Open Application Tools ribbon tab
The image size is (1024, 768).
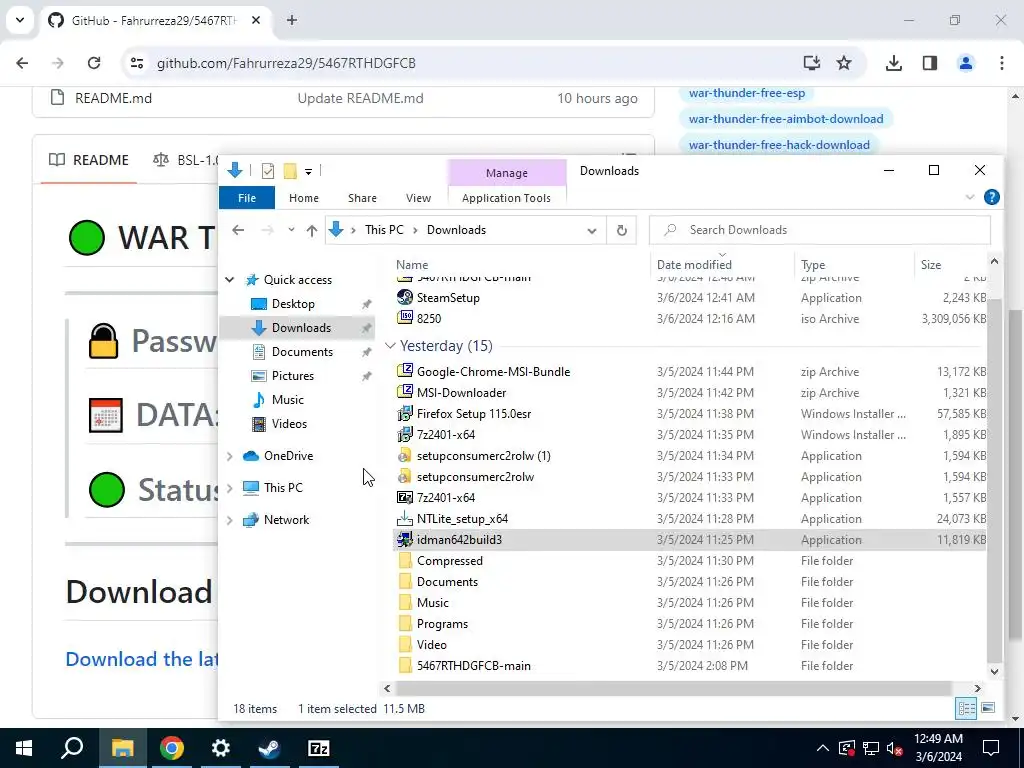pyautogui.click(x=506, y=198)
